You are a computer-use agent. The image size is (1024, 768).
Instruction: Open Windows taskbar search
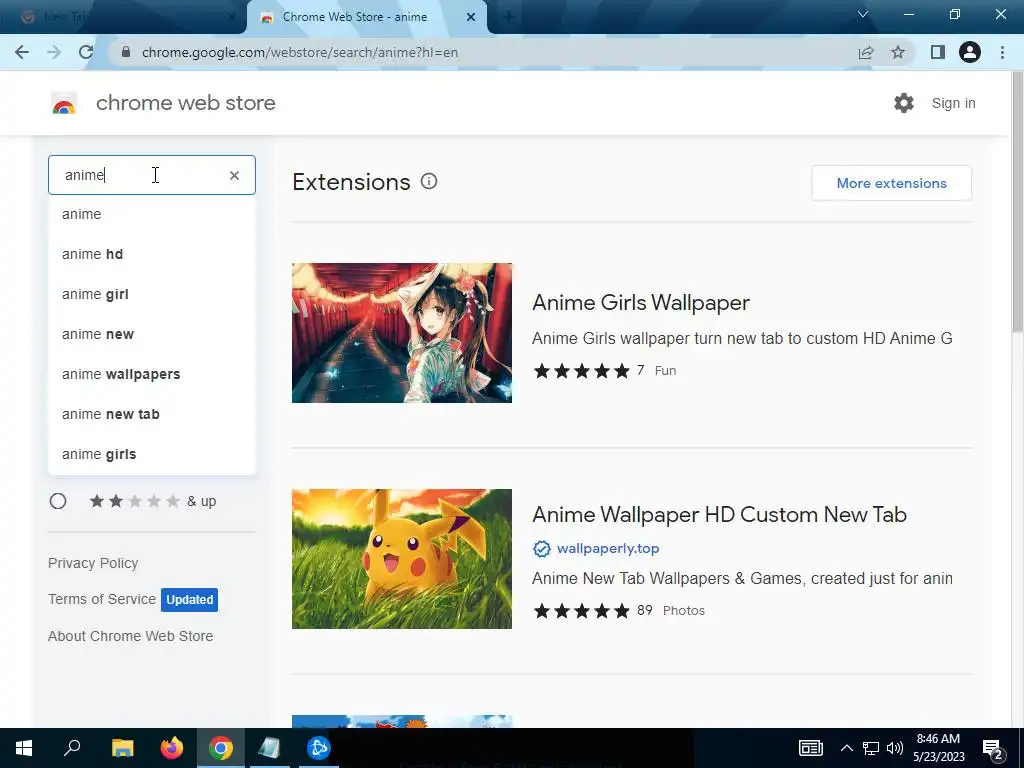72,748
